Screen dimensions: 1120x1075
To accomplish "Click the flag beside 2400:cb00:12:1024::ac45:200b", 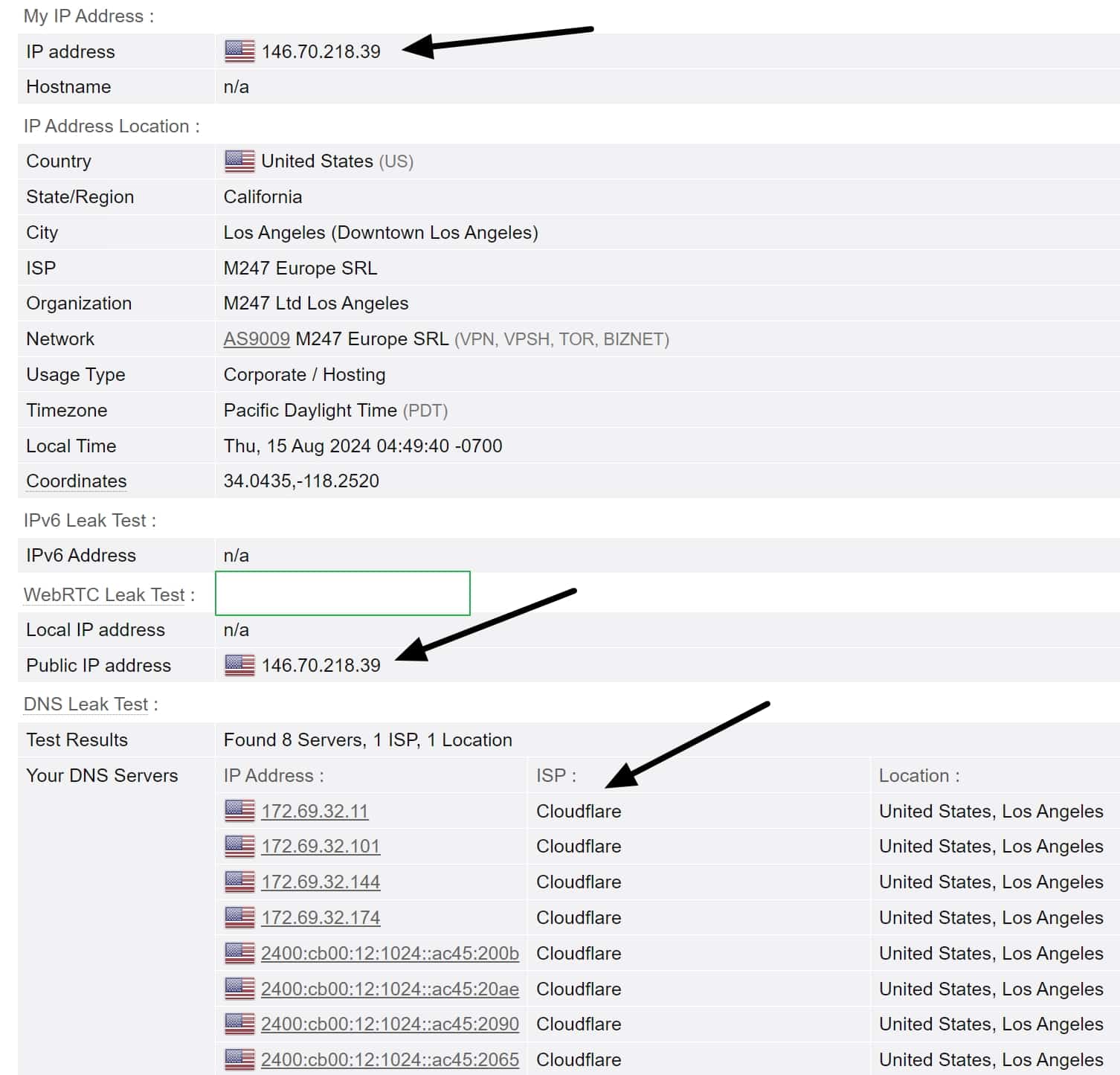I will 239,953.
